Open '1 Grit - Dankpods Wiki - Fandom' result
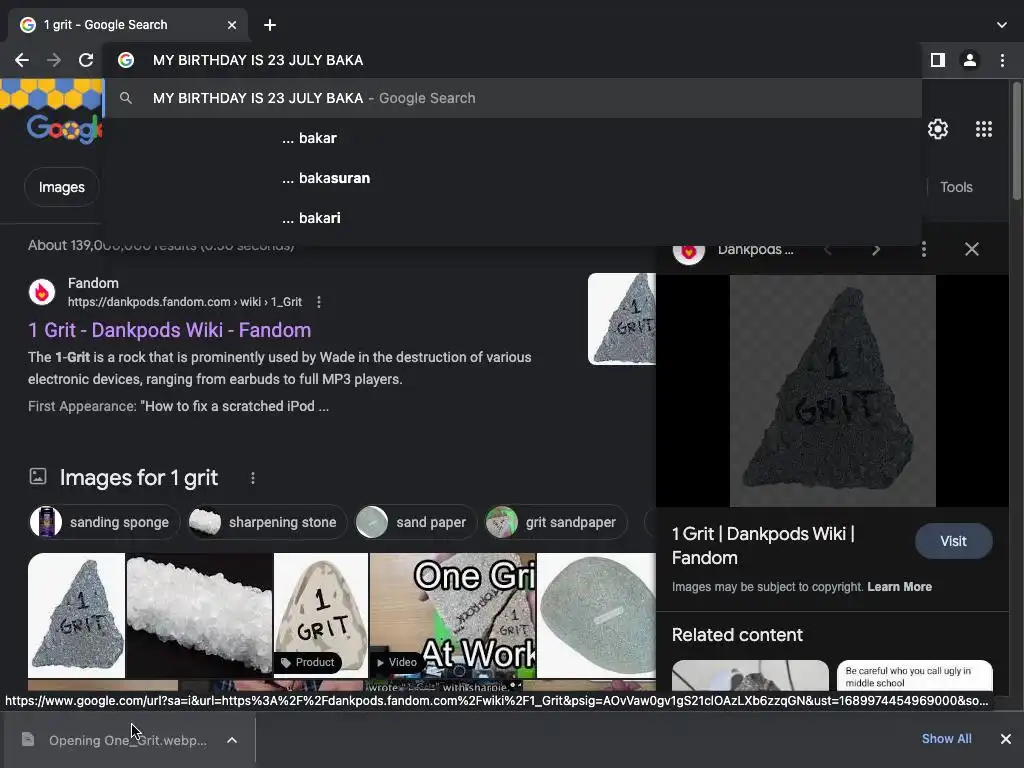This screenshot has height=768, width=1024. (x=169, y=330)
